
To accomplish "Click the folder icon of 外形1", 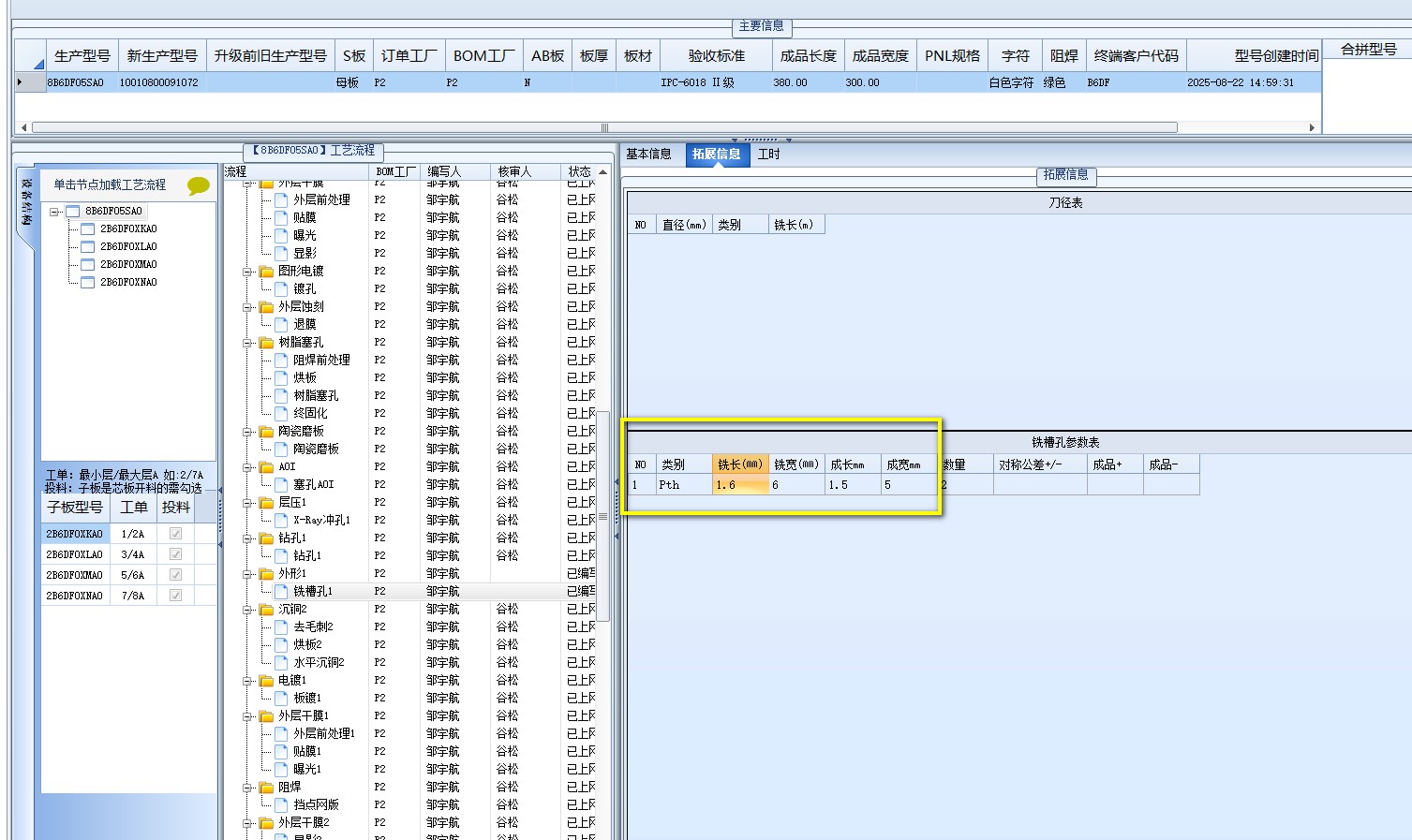I will click(266, 574).
